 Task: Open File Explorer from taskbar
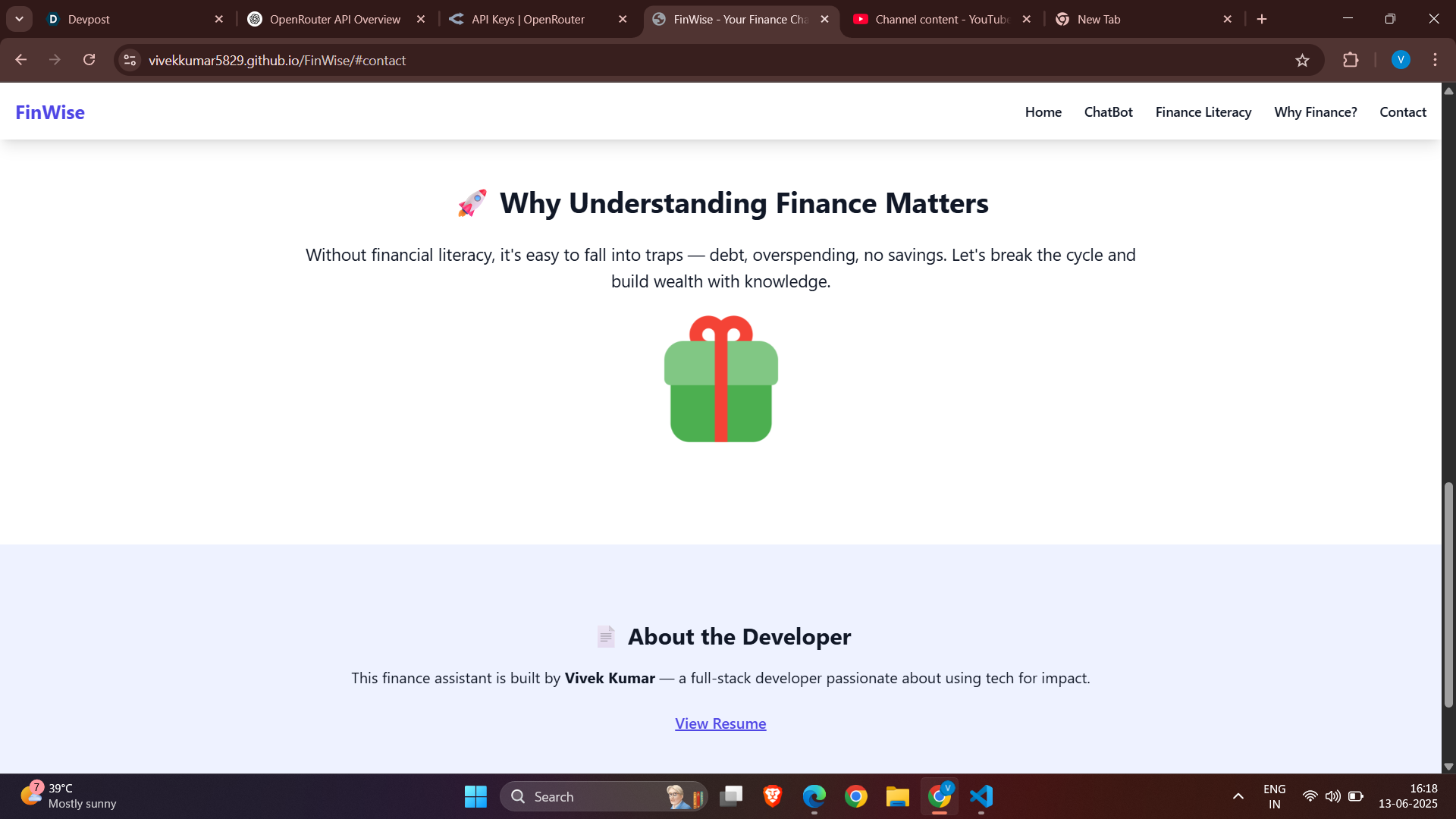pos(897,796)
